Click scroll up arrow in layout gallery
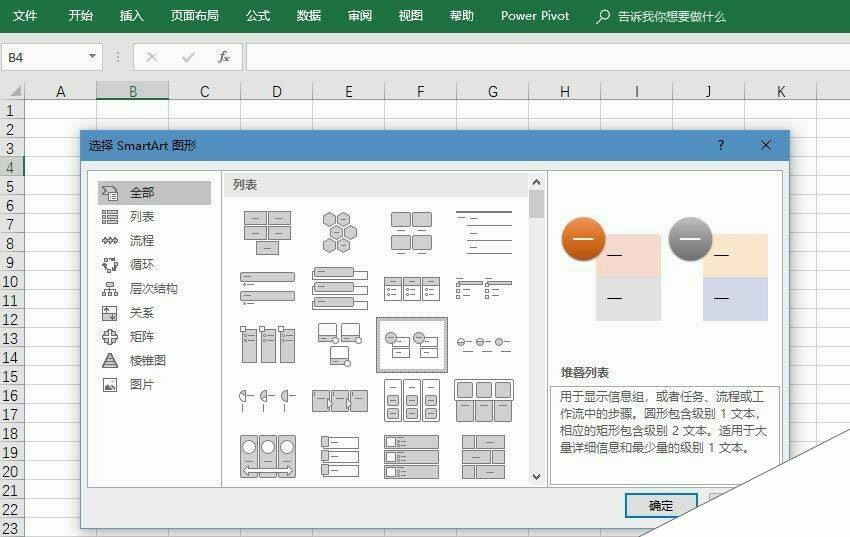Viewport: 850px width, 537px height. (x=536, y=183)
